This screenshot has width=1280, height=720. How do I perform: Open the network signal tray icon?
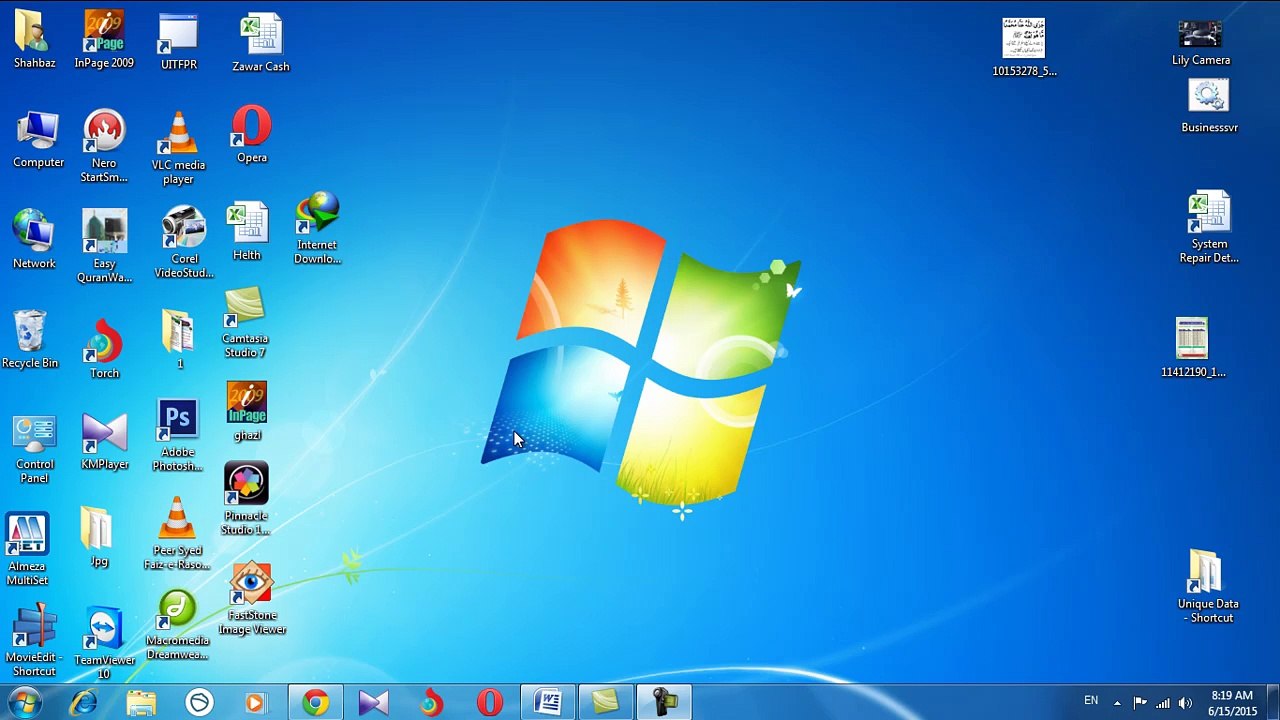pos(1163,703)
